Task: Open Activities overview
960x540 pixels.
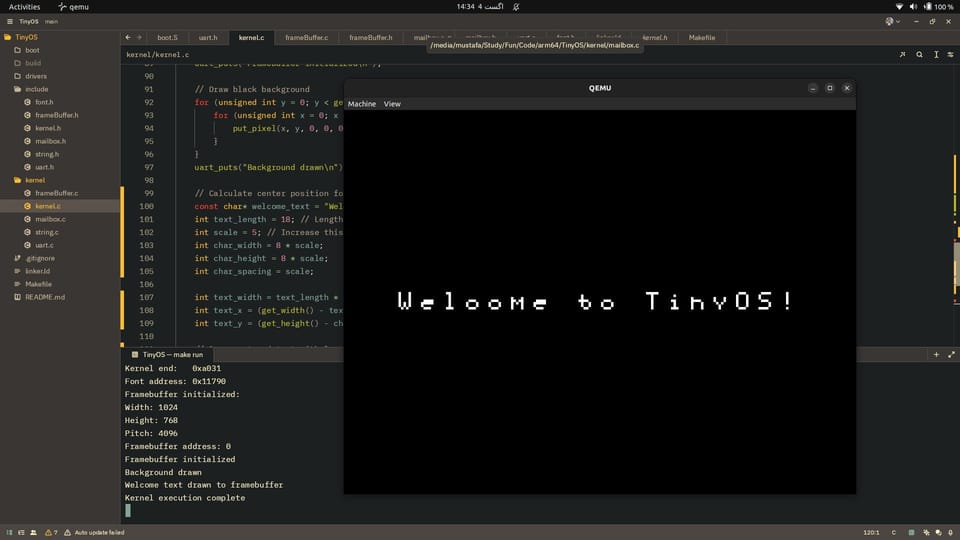Action: (24, 7)
